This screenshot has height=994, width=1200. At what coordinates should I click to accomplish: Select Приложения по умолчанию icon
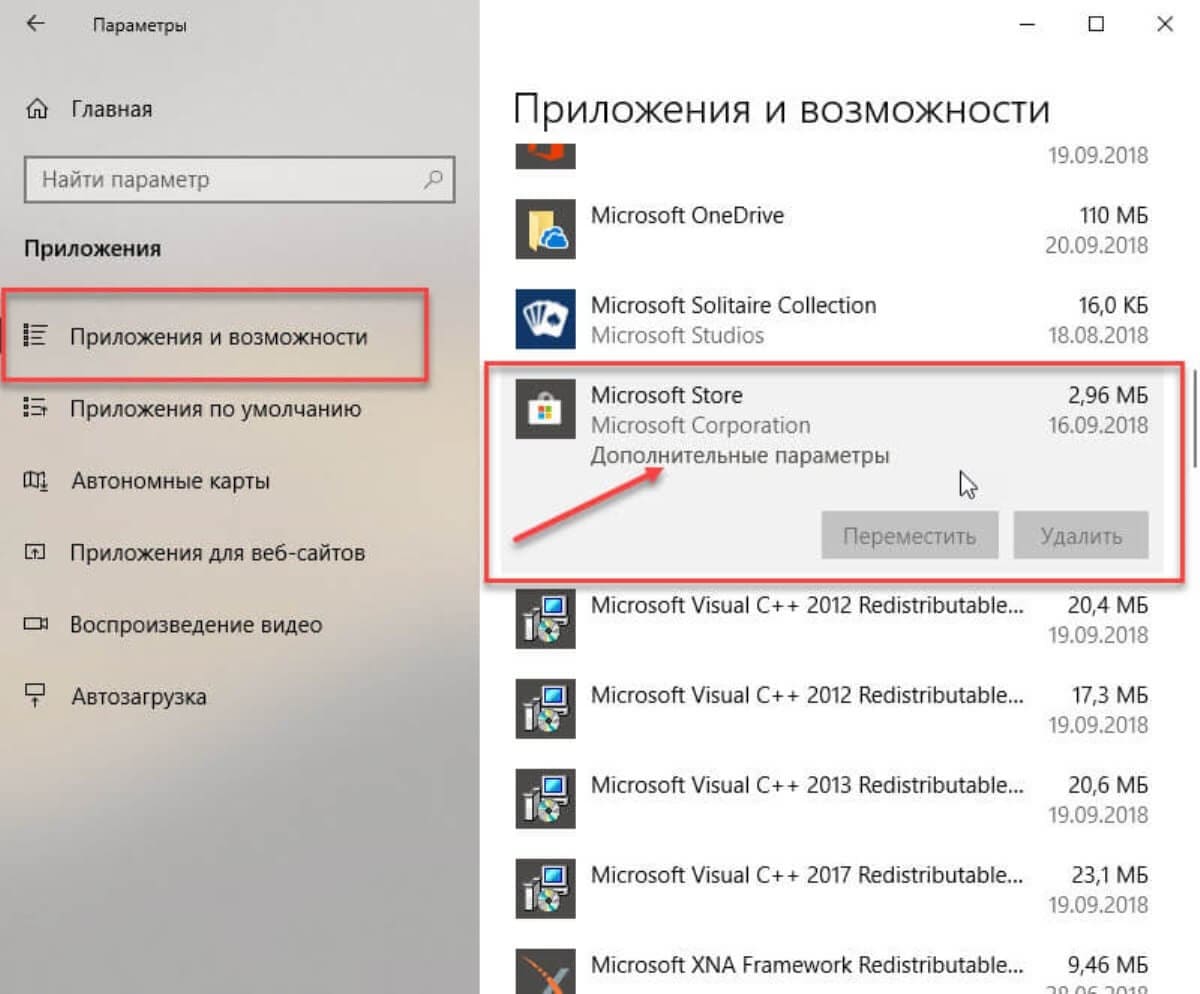36,409
